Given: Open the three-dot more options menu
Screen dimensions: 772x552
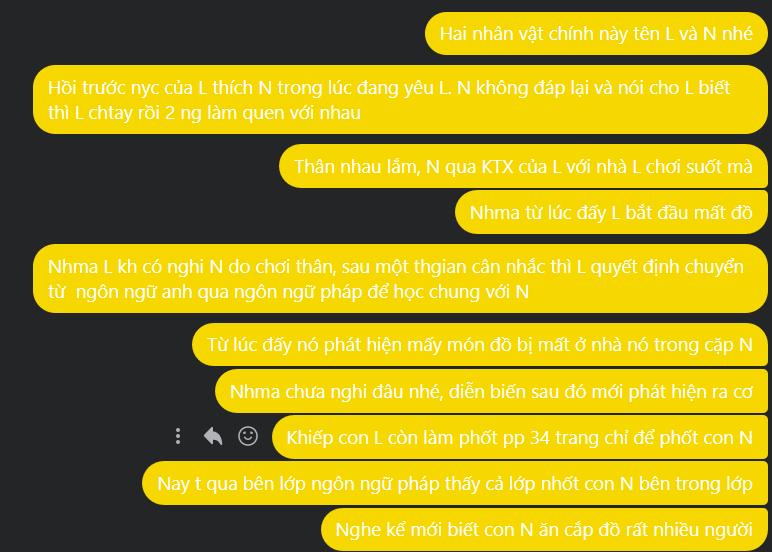Looking at the screenshot, I should 178,436.
